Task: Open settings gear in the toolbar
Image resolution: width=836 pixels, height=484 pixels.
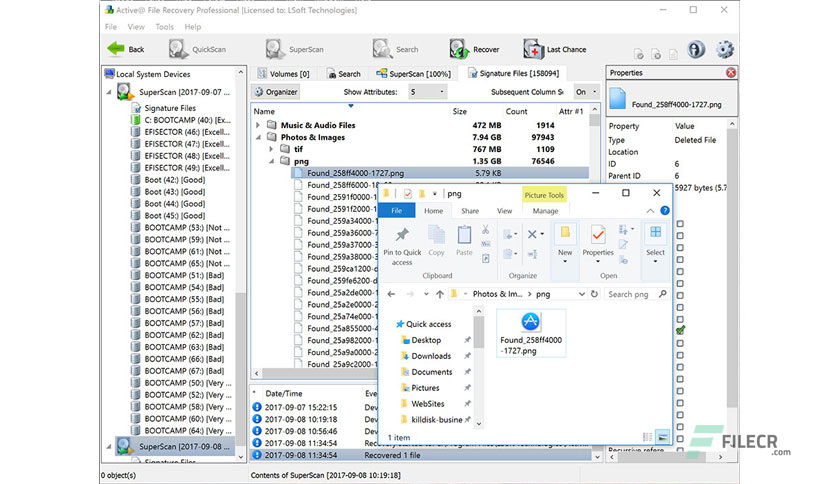Action: click(x=725, y=50)
